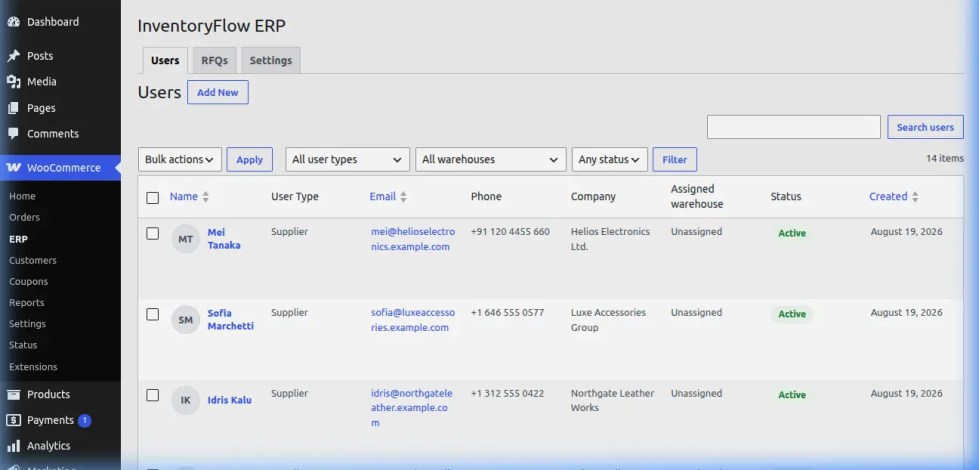The width and height of the screenshot is (979, 470).
Task: Click the Media library icon
Action: tap(14, 82)
